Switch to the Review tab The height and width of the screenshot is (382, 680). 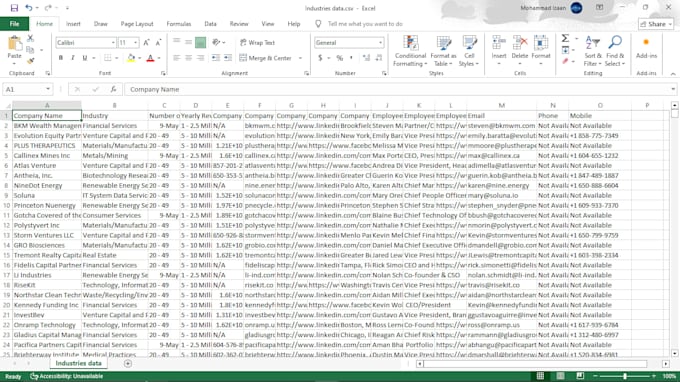239,24
